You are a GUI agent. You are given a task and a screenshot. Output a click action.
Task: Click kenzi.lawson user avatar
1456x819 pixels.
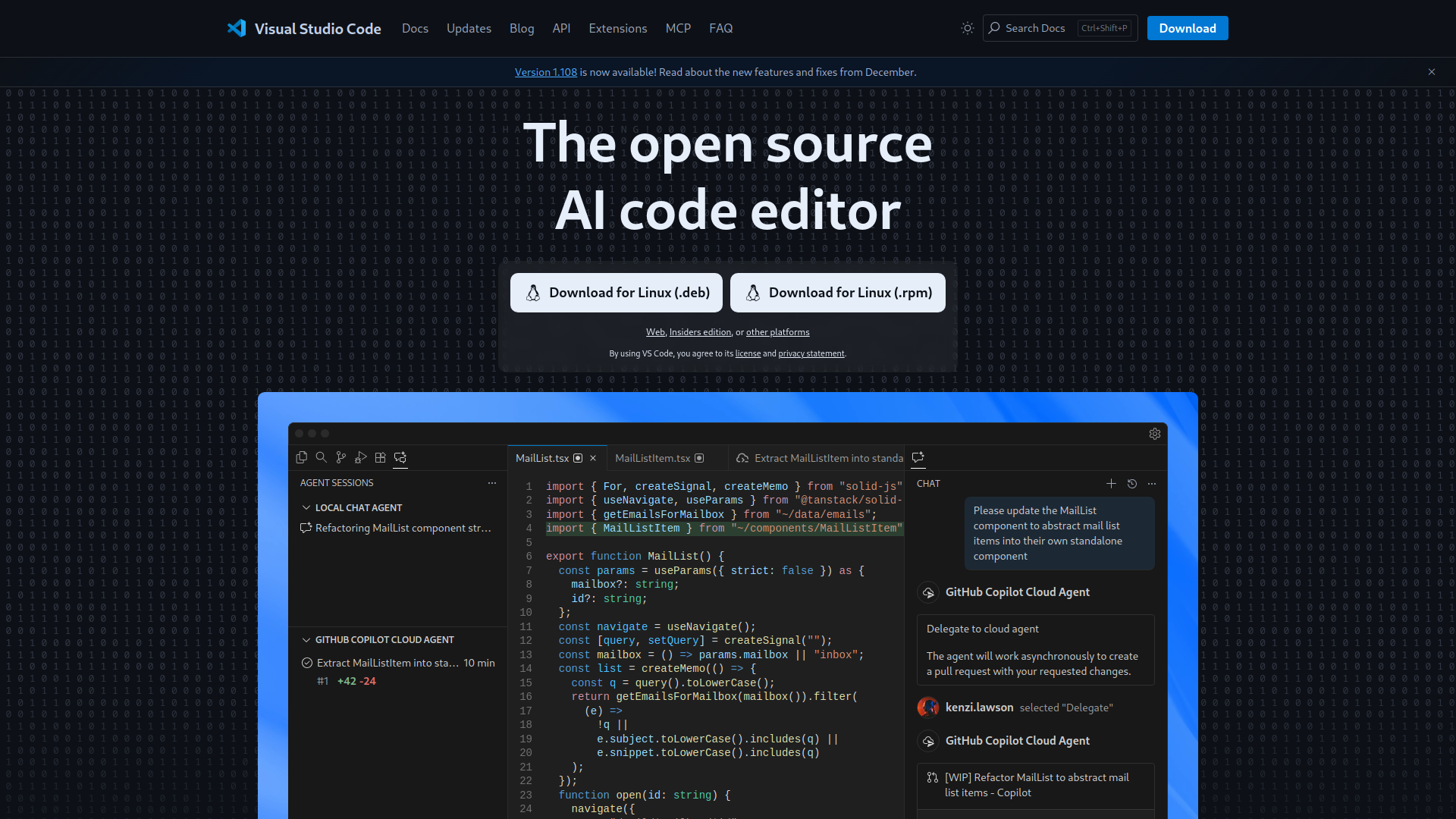click(x=928, y=708)
